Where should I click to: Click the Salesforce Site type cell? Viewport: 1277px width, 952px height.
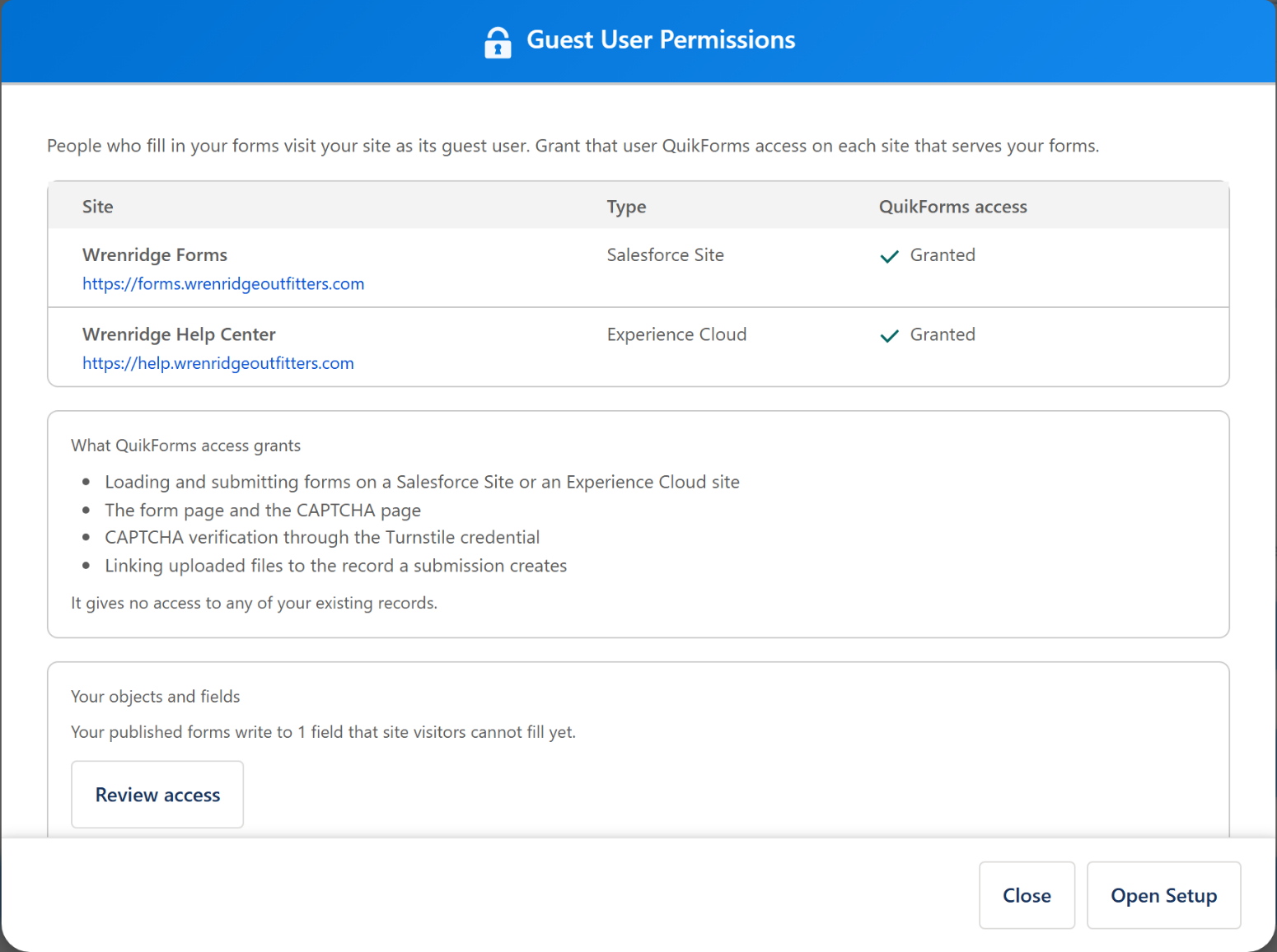tap(666, 254)
